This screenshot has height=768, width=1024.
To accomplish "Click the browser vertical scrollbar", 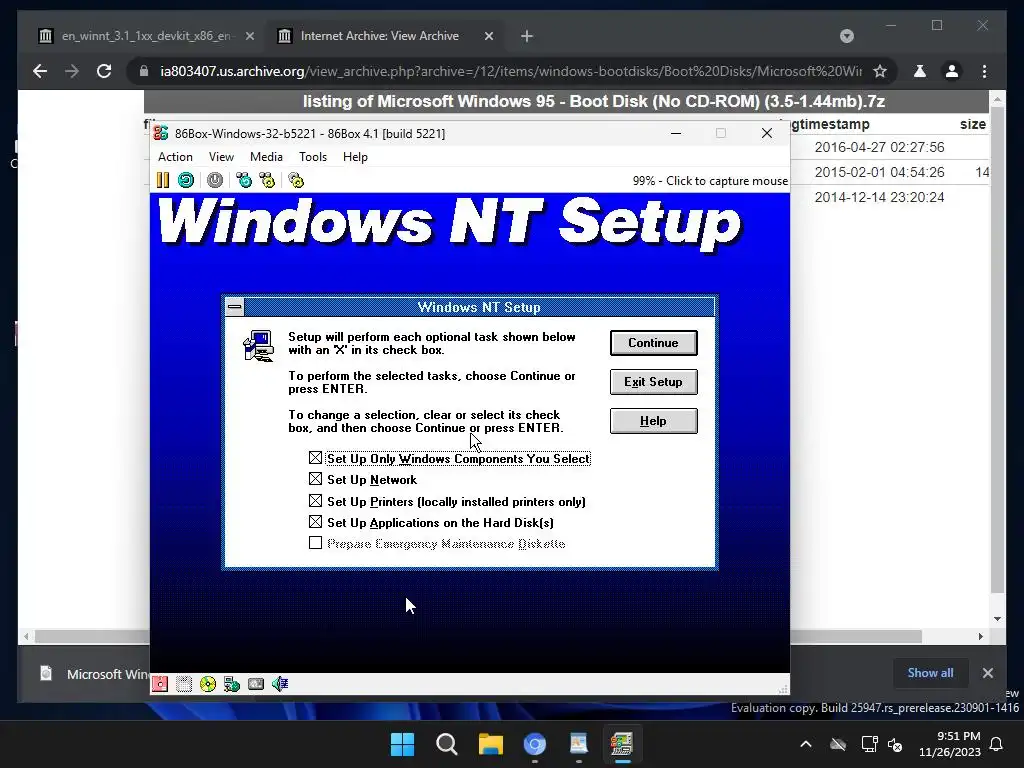I will (997, 351).
